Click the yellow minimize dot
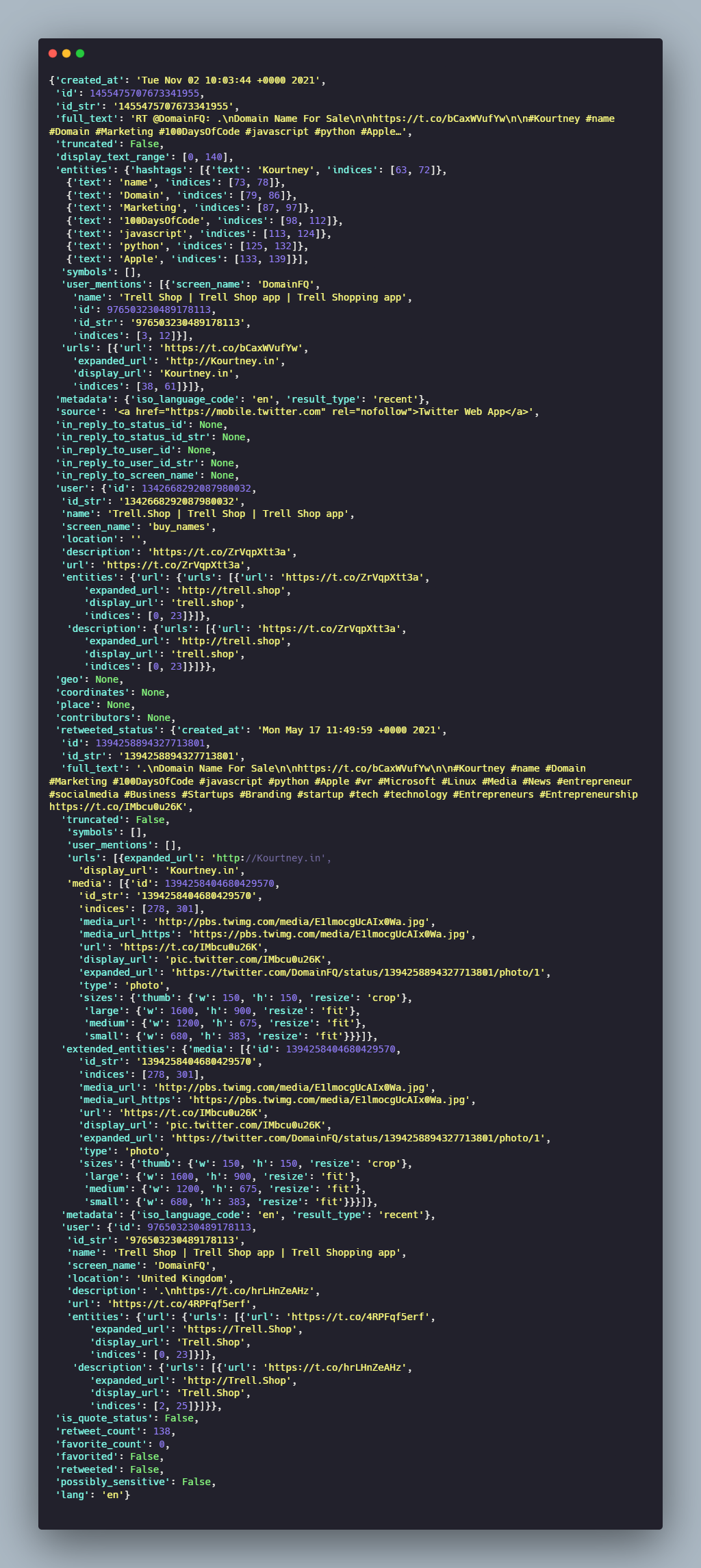Image resolution: width=701 pixels, height=1568 pixels. coord(66,53)
